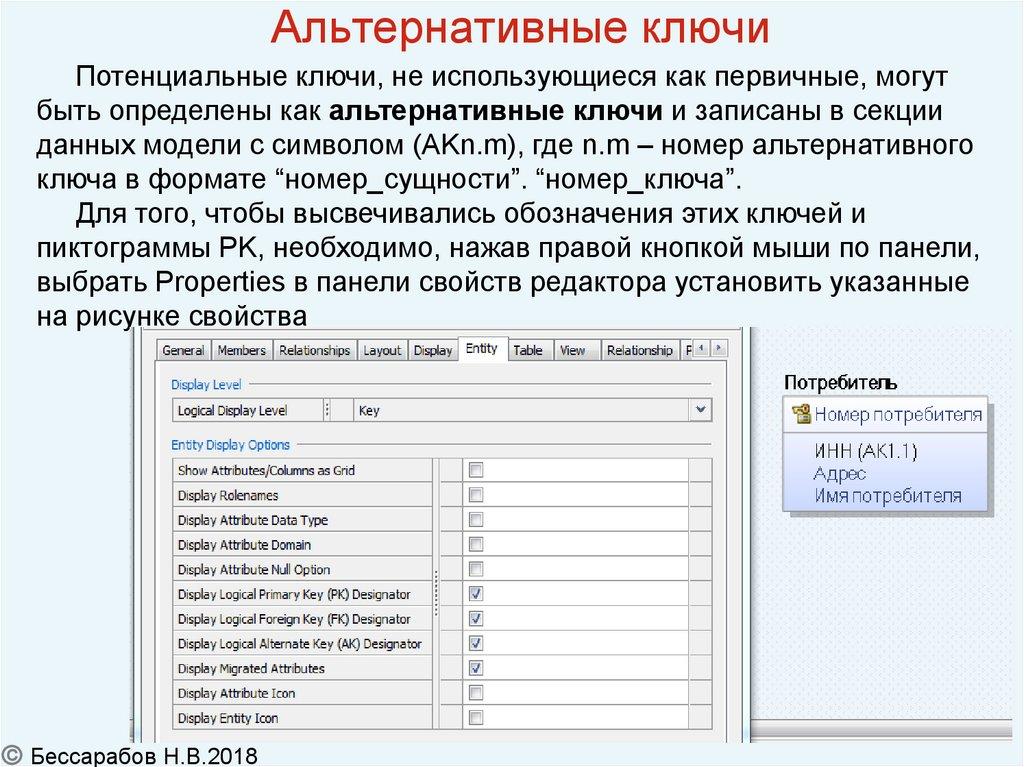Click the Потребитель entity header
The height and width of the screenshot is (767, 1024).
pos(841,381)
